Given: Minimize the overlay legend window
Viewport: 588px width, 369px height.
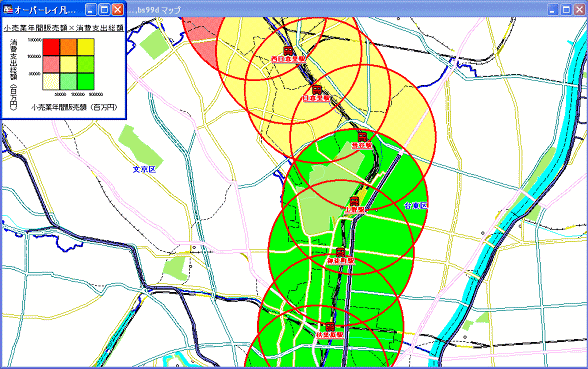Looking at the screenshot, I should tap(91, 10).
